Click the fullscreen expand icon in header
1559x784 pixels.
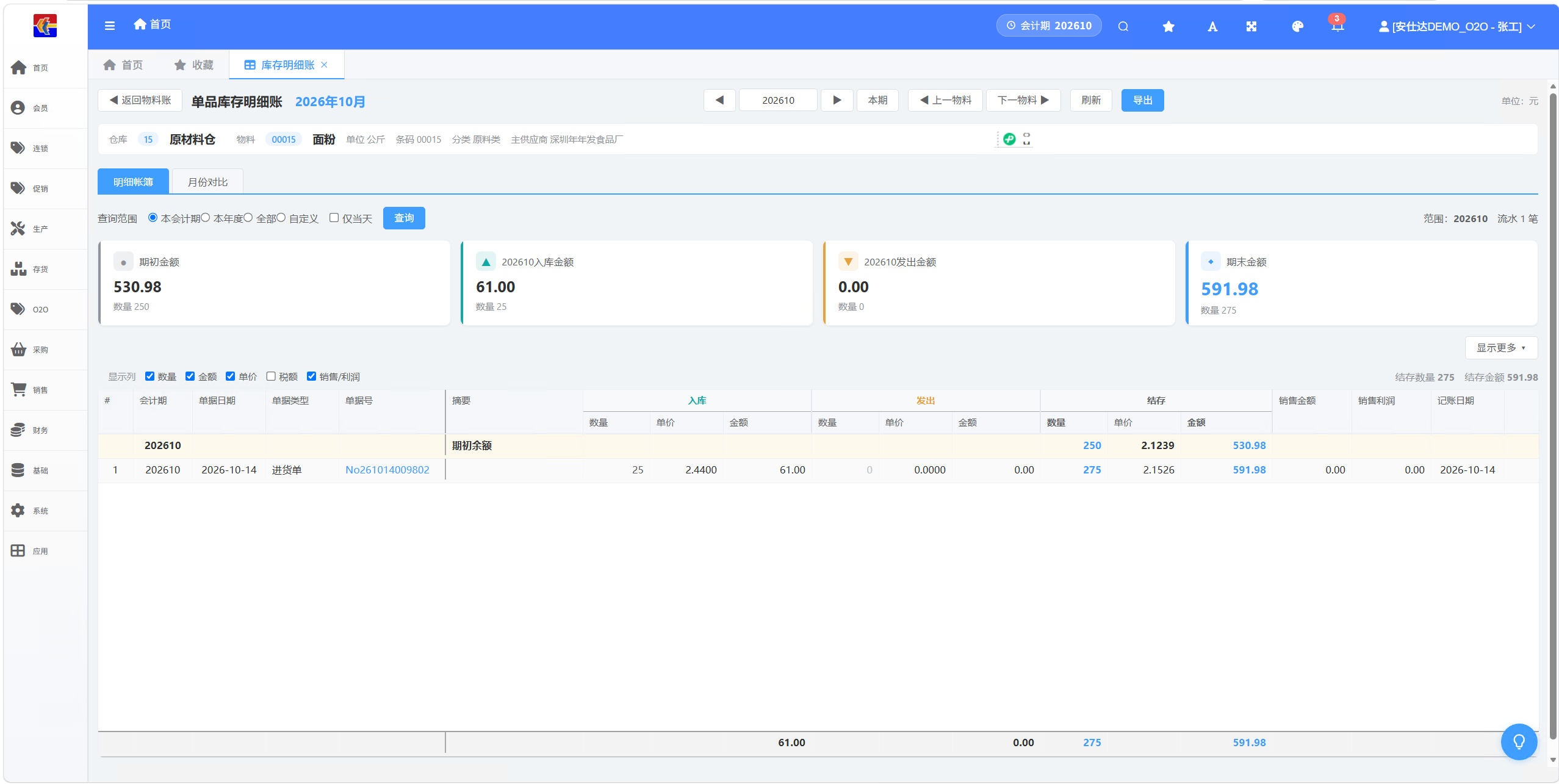click(1251, 26)
